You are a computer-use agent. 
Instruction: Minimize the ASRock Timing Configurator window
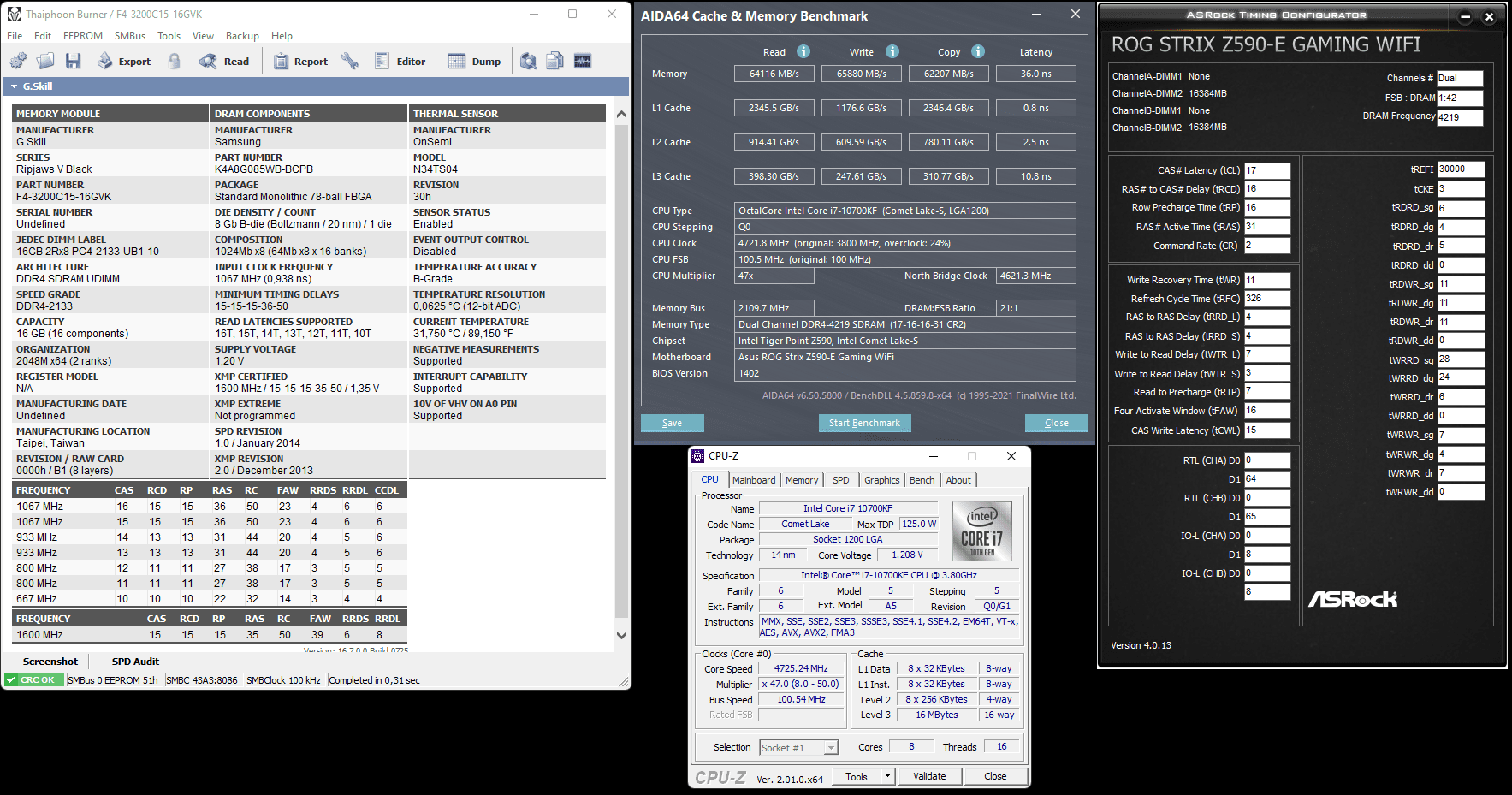[x=1465, y=16]
